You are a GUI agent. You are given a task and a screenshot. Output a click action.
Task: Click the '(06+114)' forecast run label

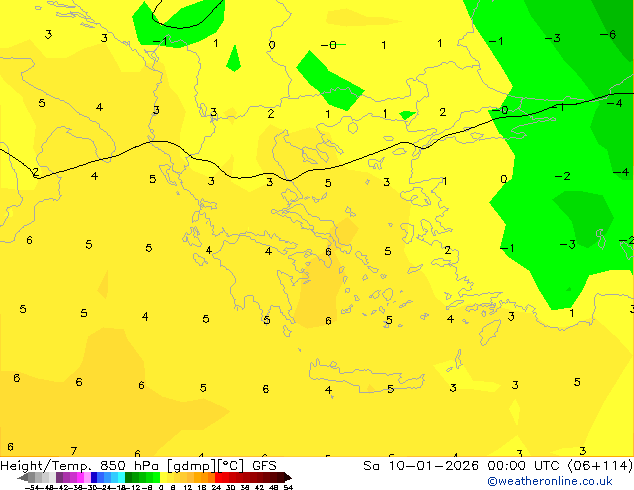[600, 466]
